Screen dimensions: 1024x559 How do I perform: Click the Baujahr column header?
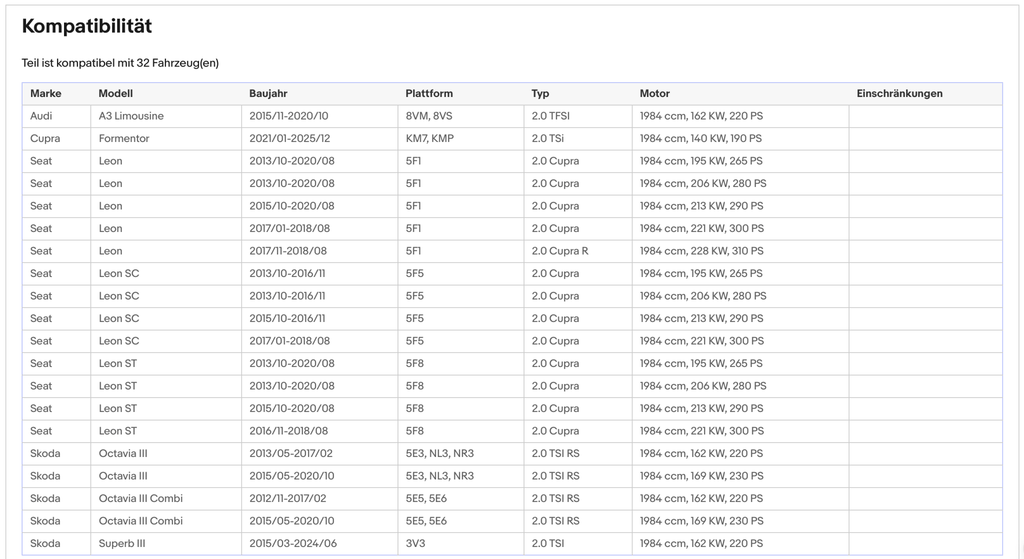[x=268, y=93]
